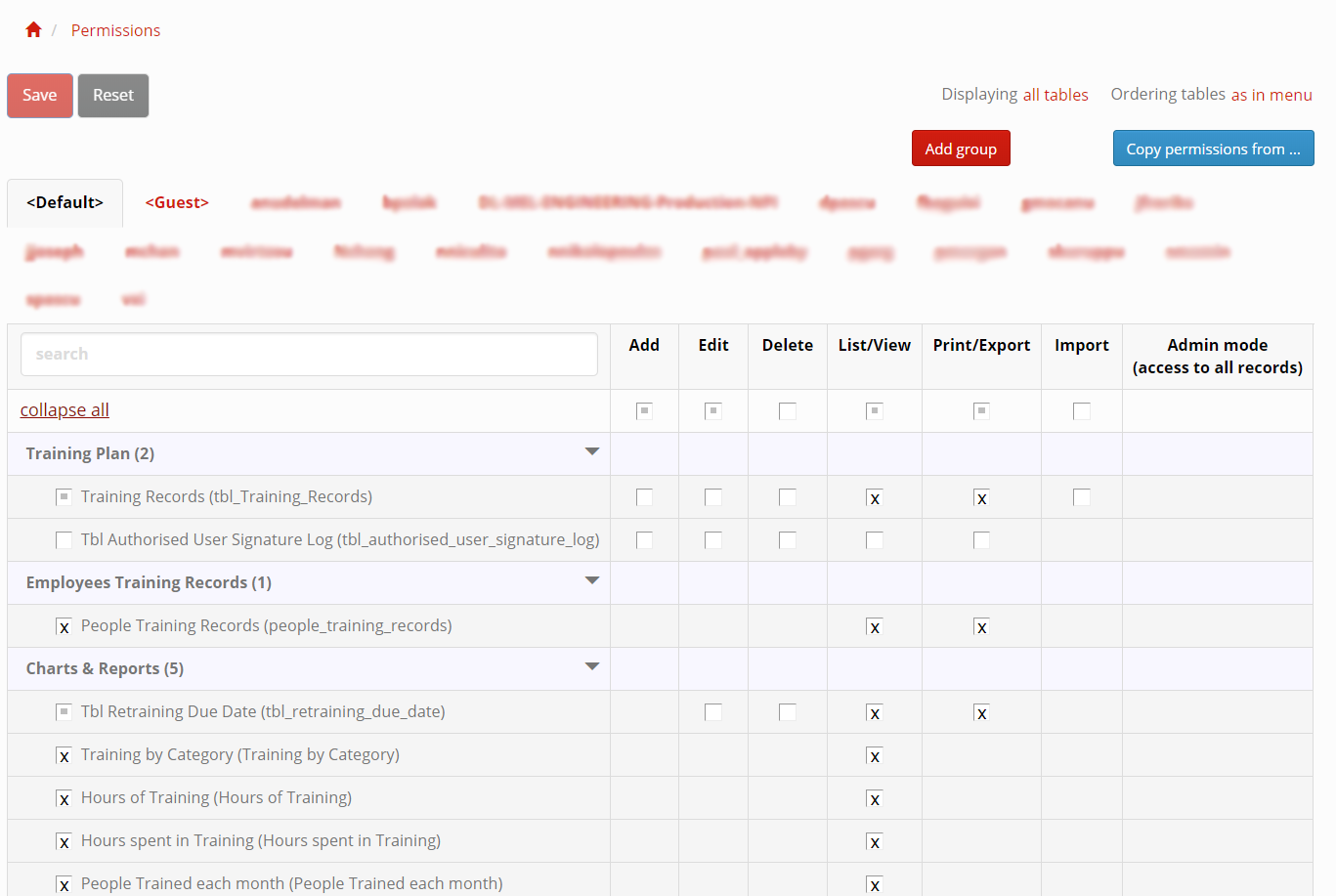This screenshot has width=1336, height=896.
Task: Open Copy permissions from dialog
Action: (1213, 149)
